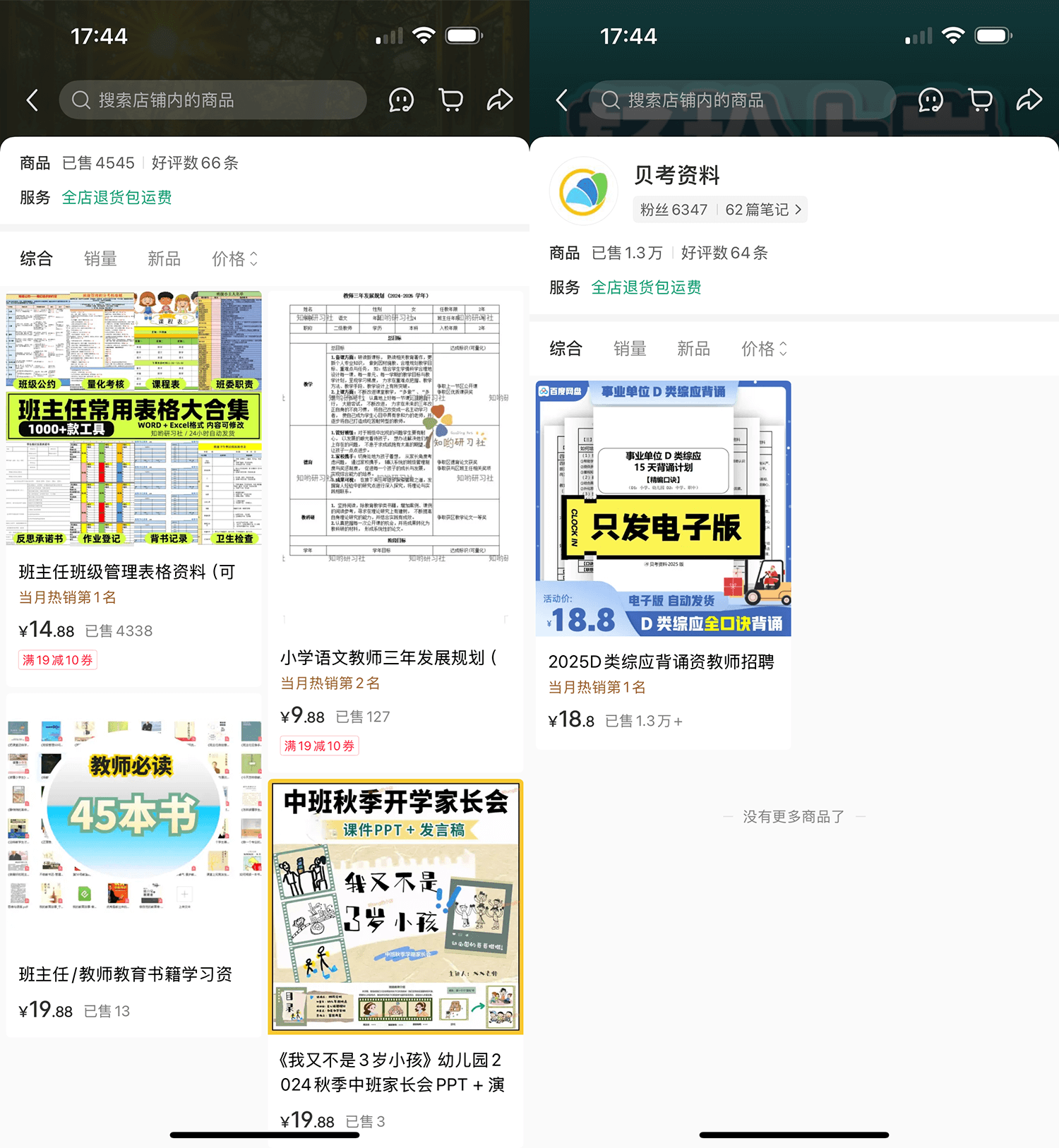Tap 当月热销第2名 label
The image size is (1059, 1148).
[330, 683]
